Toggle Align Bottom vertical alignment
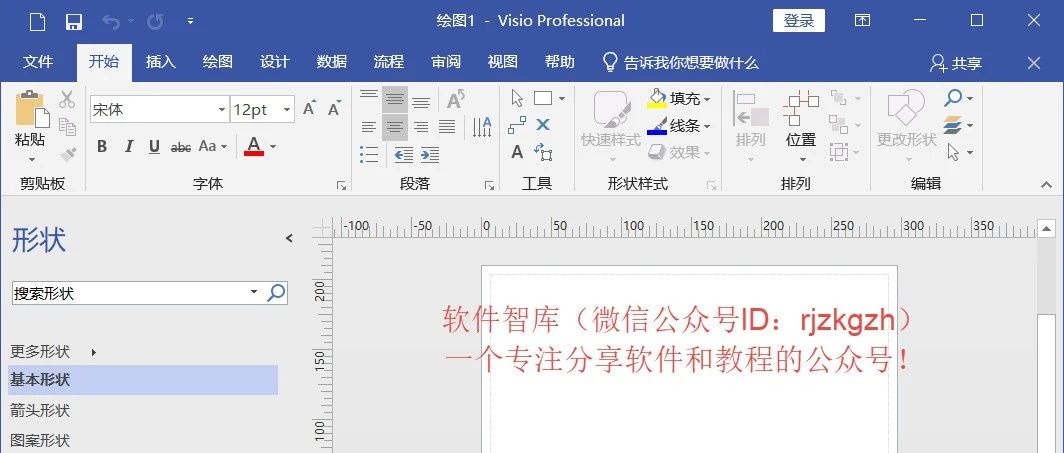Screen dimensions: 1064x453 421,100
